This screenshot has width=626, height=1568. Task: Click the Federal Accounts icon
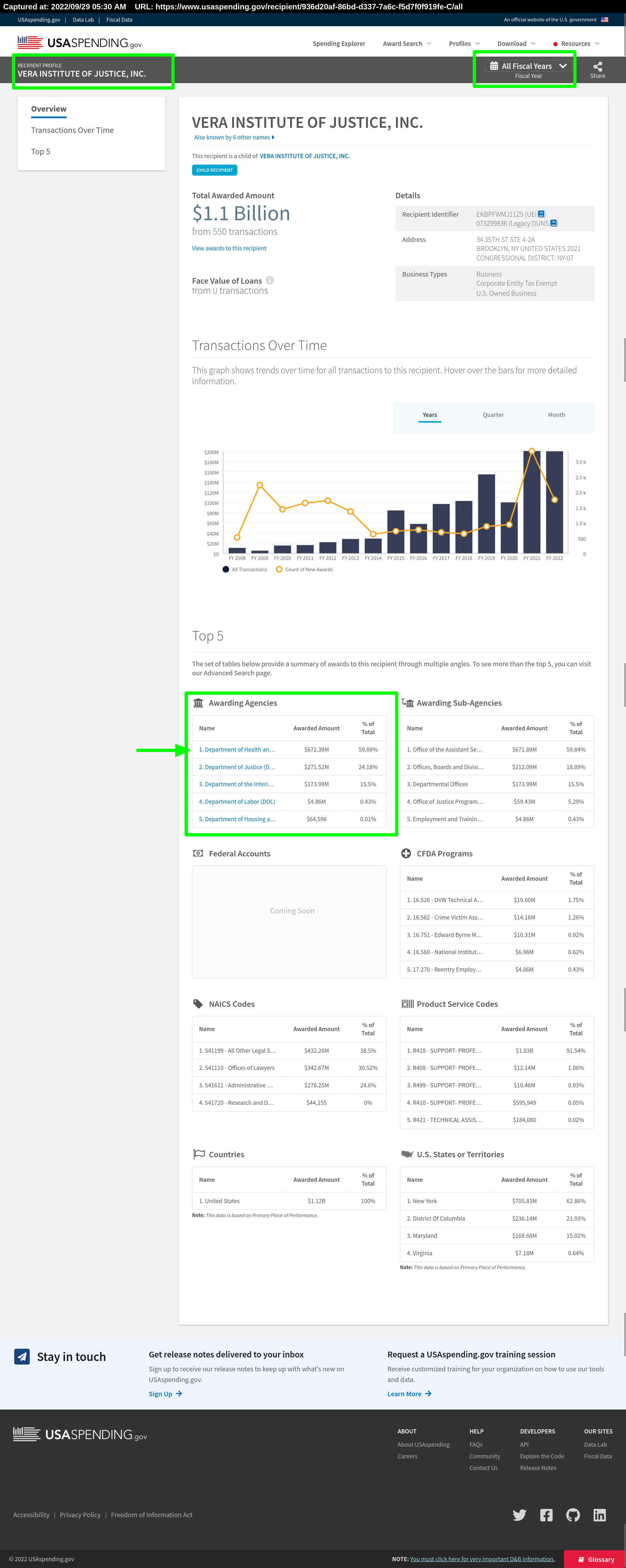198,854
